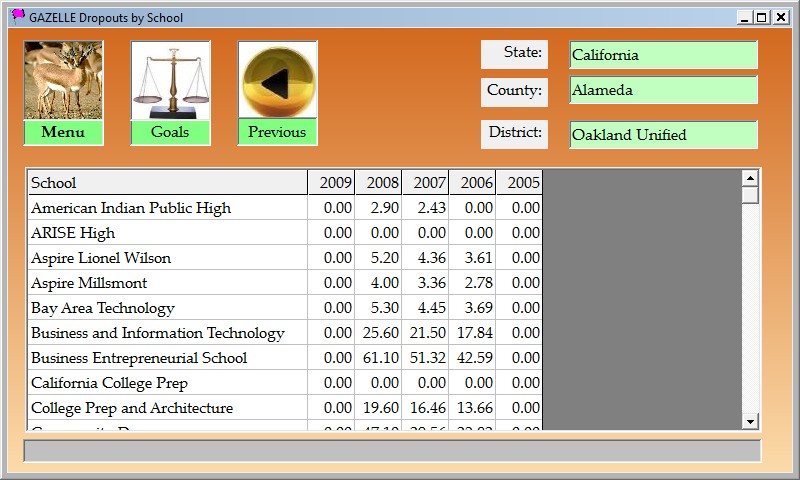Open Goals via the balance scale icon
The width and height of the screenshot is (800, 480).
click(x=170, y=81)
